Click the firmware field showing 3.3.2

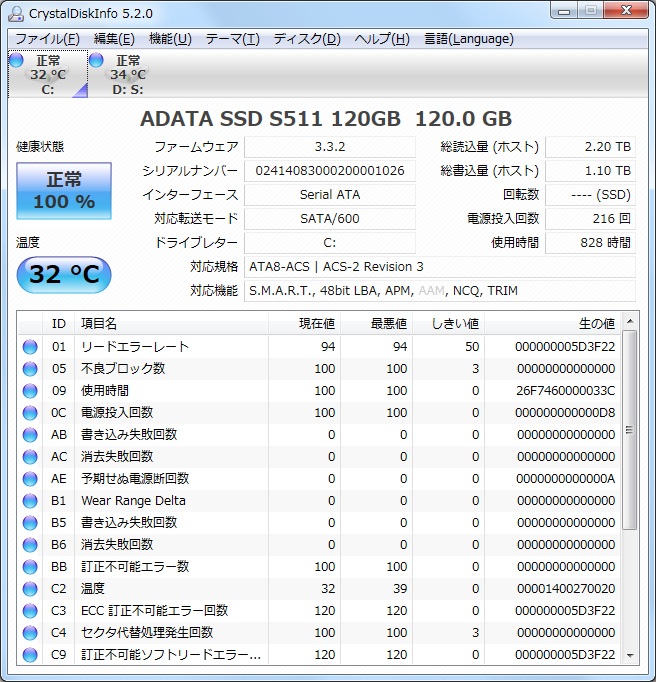click(330, 147)
